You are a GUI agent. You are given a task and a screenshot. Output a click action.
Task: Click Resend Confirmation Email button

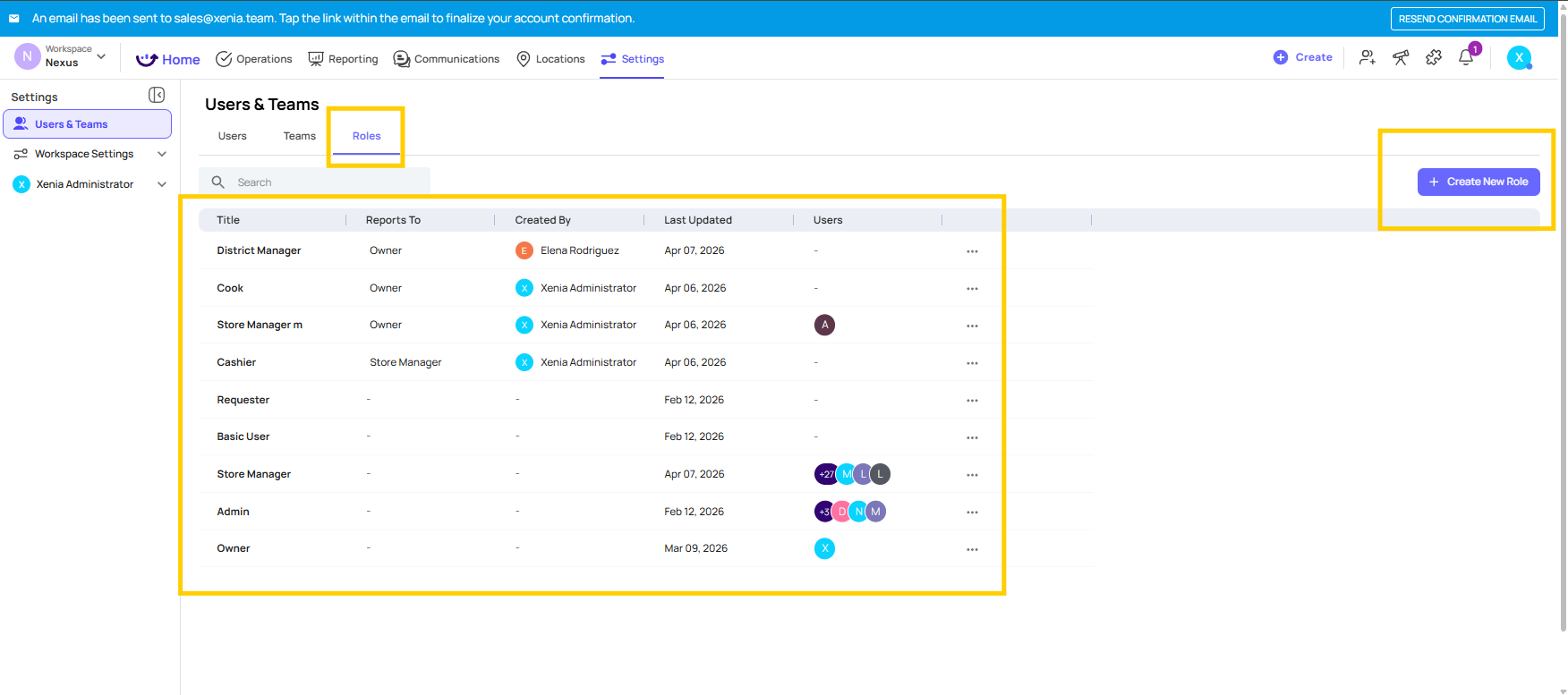click(1467, 19)
